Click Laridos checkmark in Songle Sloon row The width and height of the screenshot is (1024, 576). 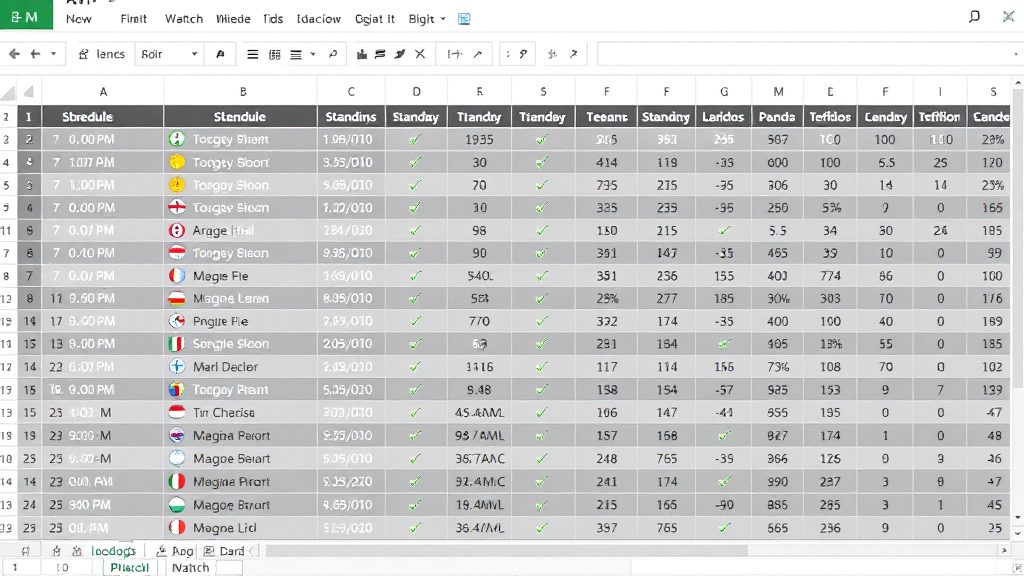(x=724, y=344)
